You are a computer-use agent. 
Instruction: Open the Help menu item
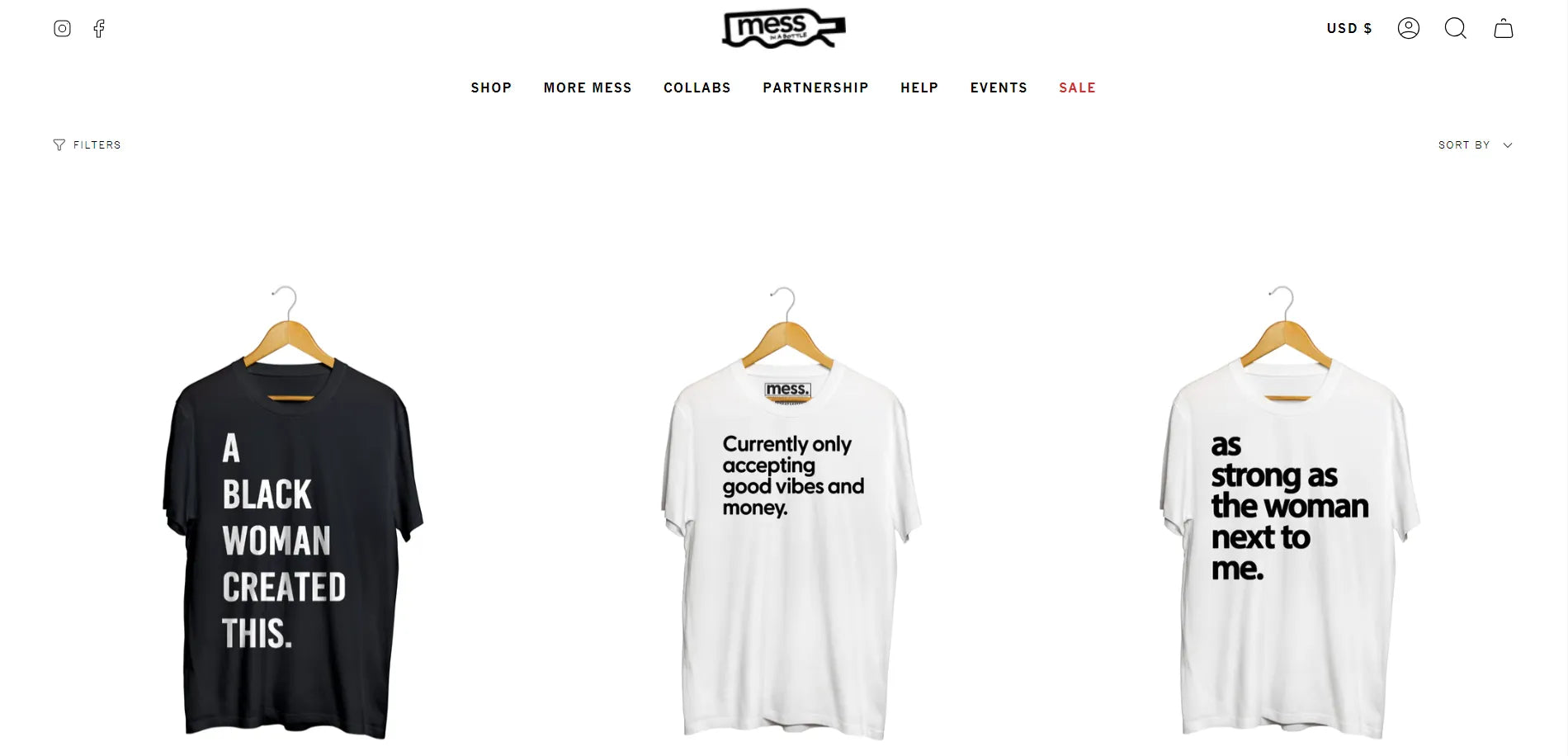(x=919, y=87)
